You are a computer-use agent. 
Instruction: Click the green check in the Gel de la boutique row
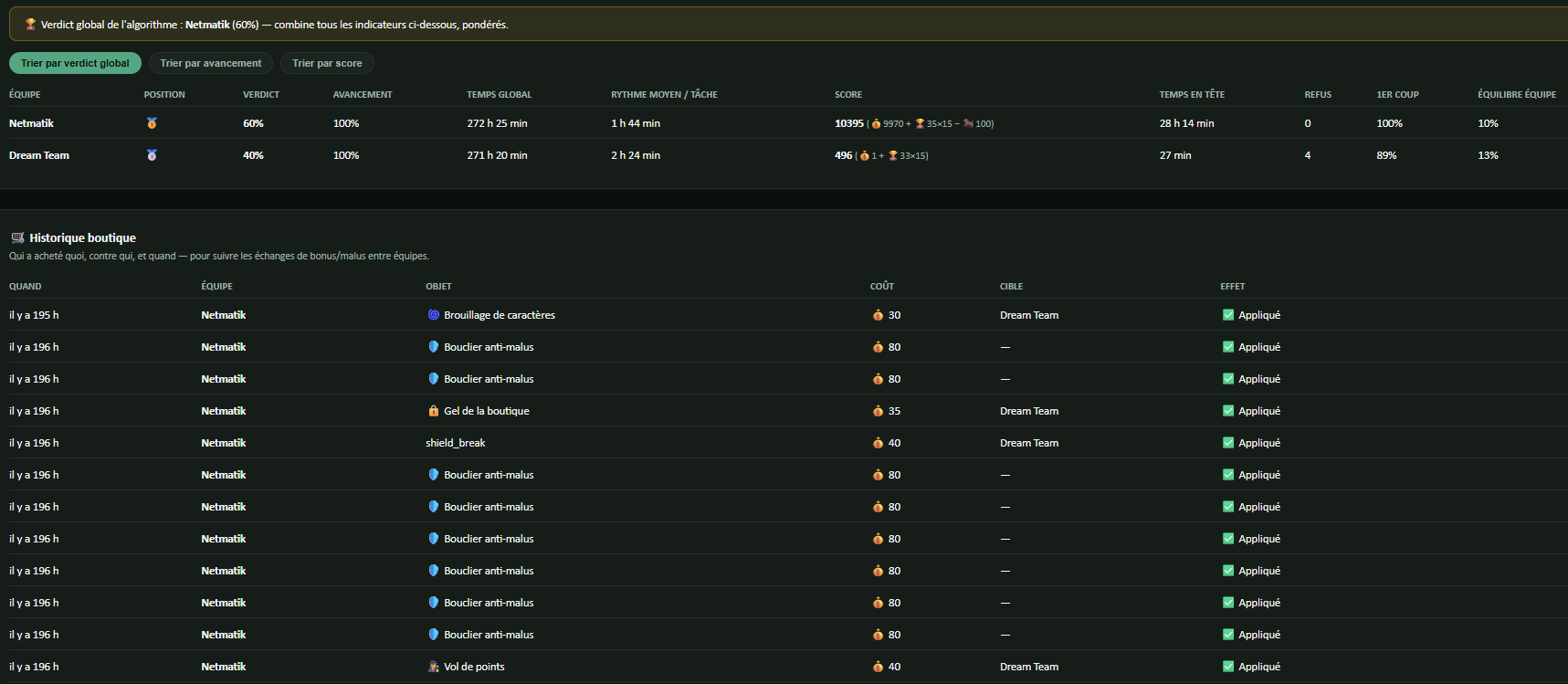pyautogui.click(x=1228, y=411)
